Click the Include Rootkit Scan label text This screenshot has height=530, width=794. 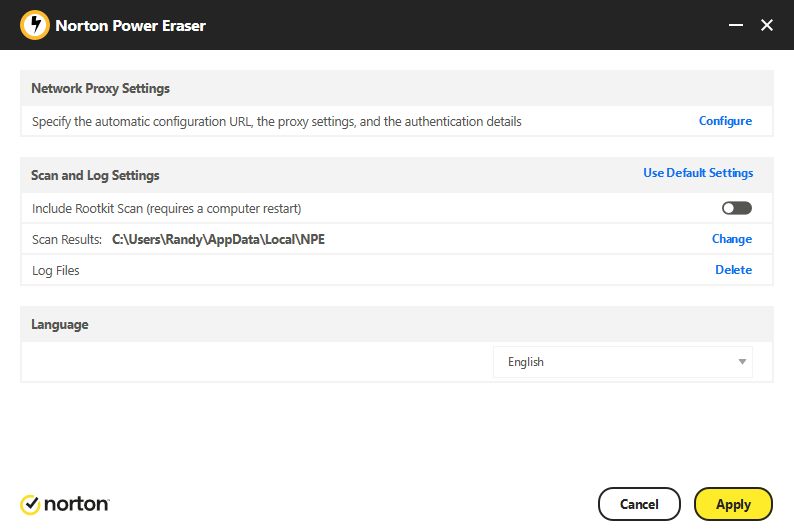(167, 209)
